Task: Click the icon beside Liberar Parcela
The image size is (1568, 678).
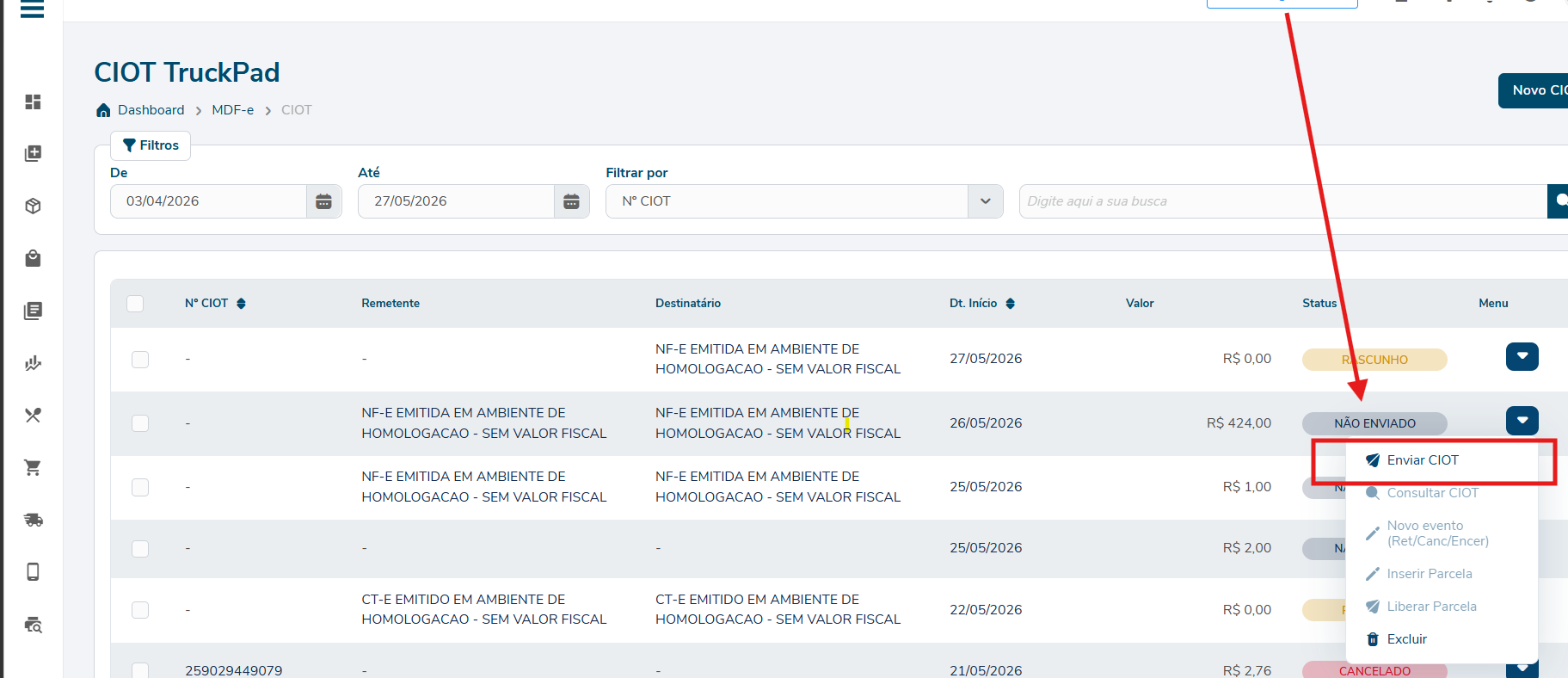Action: tap(1373, 607)
